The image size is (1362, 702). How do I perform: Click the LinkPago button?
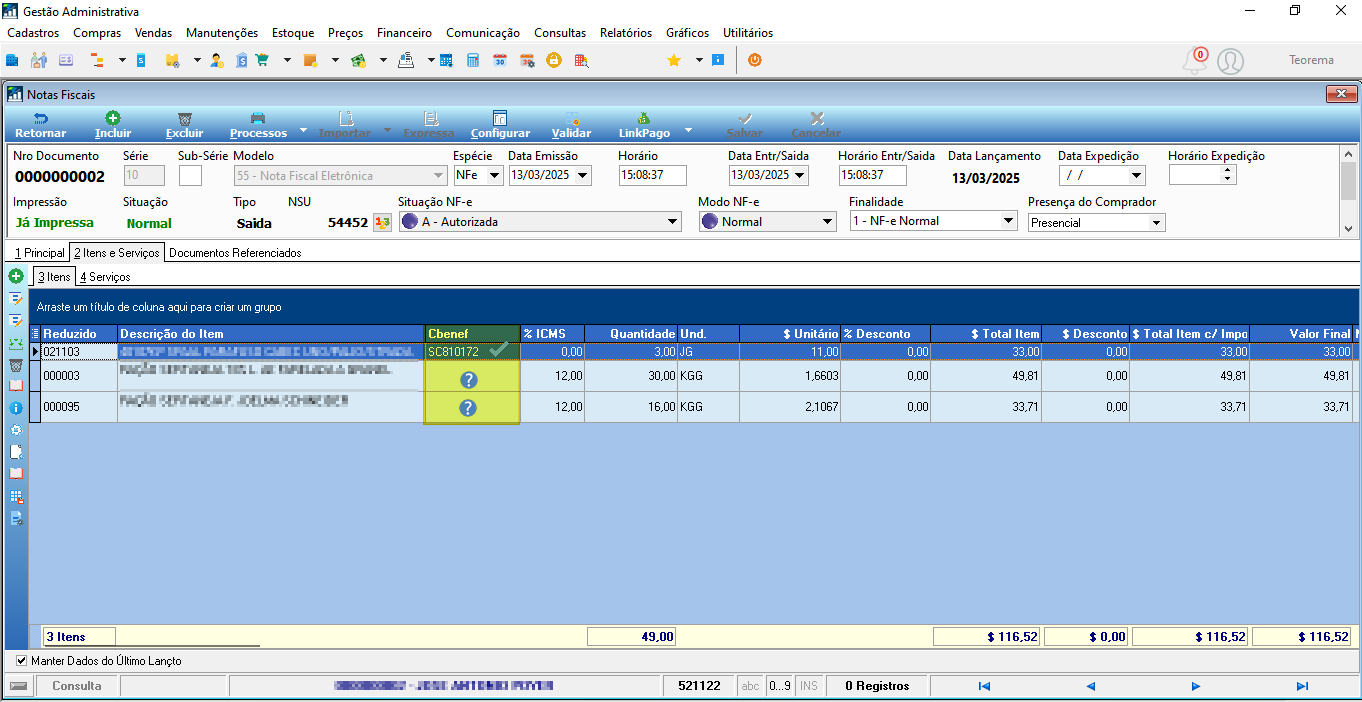[644, 125]
